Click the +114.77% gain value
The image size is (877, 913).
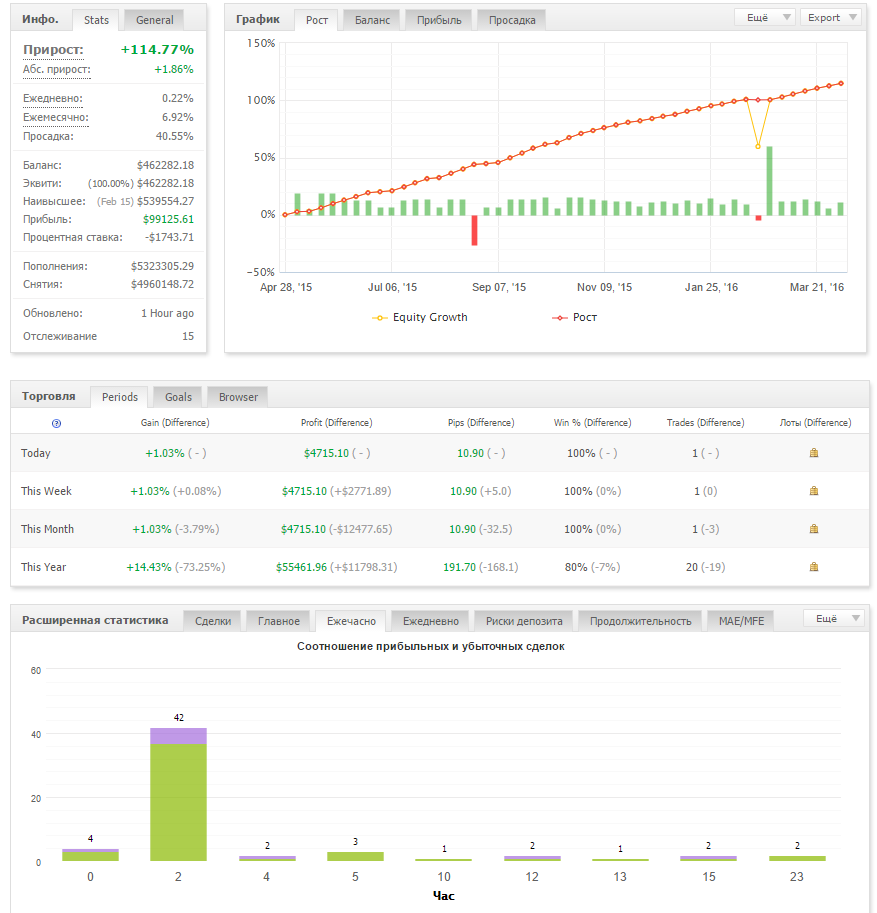157,49
